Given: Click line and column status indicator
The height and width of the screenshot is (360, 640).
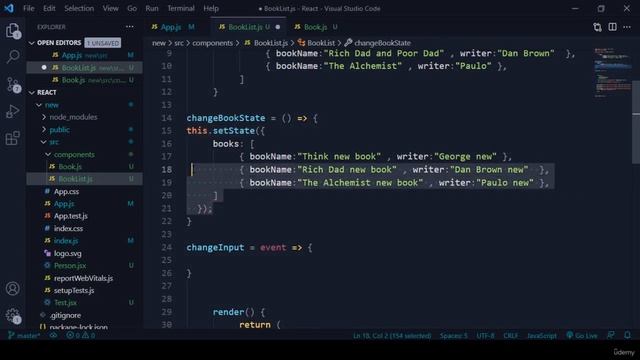Looking at the screenshot, I should [x=392, y=336].
